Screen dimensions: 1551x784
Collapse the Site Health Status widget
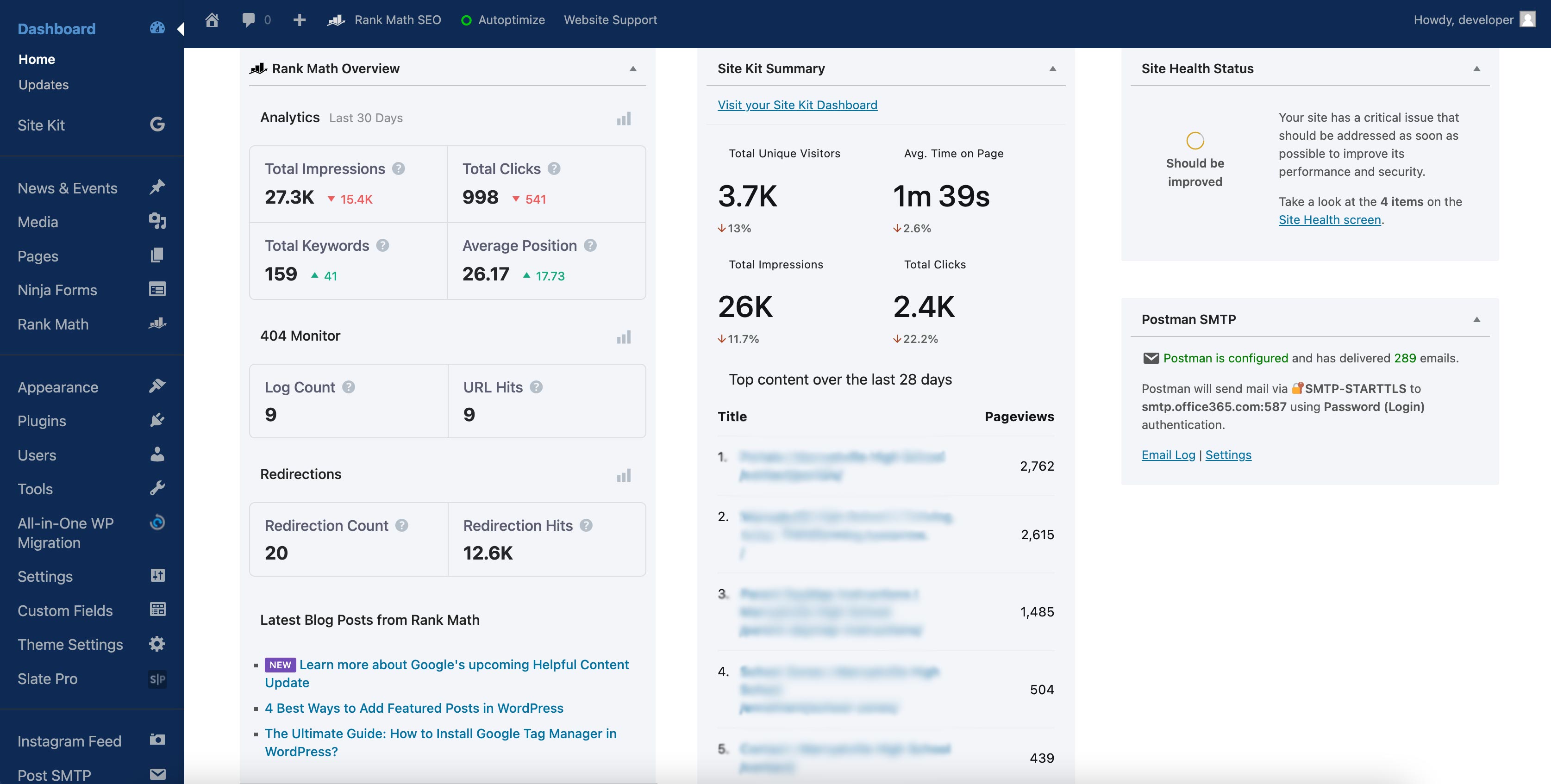tap(1476, 68)
